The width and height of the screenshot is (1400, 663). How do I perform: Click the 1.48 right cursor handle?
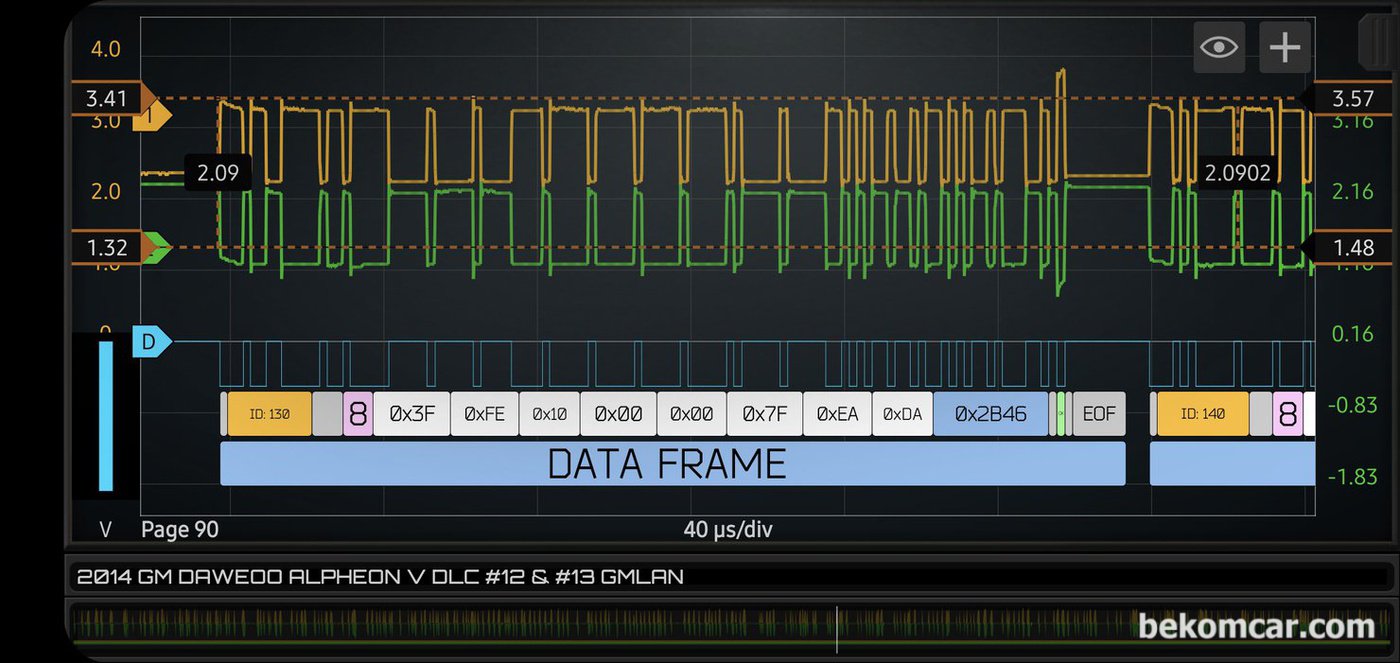(x=1353, y=247)
